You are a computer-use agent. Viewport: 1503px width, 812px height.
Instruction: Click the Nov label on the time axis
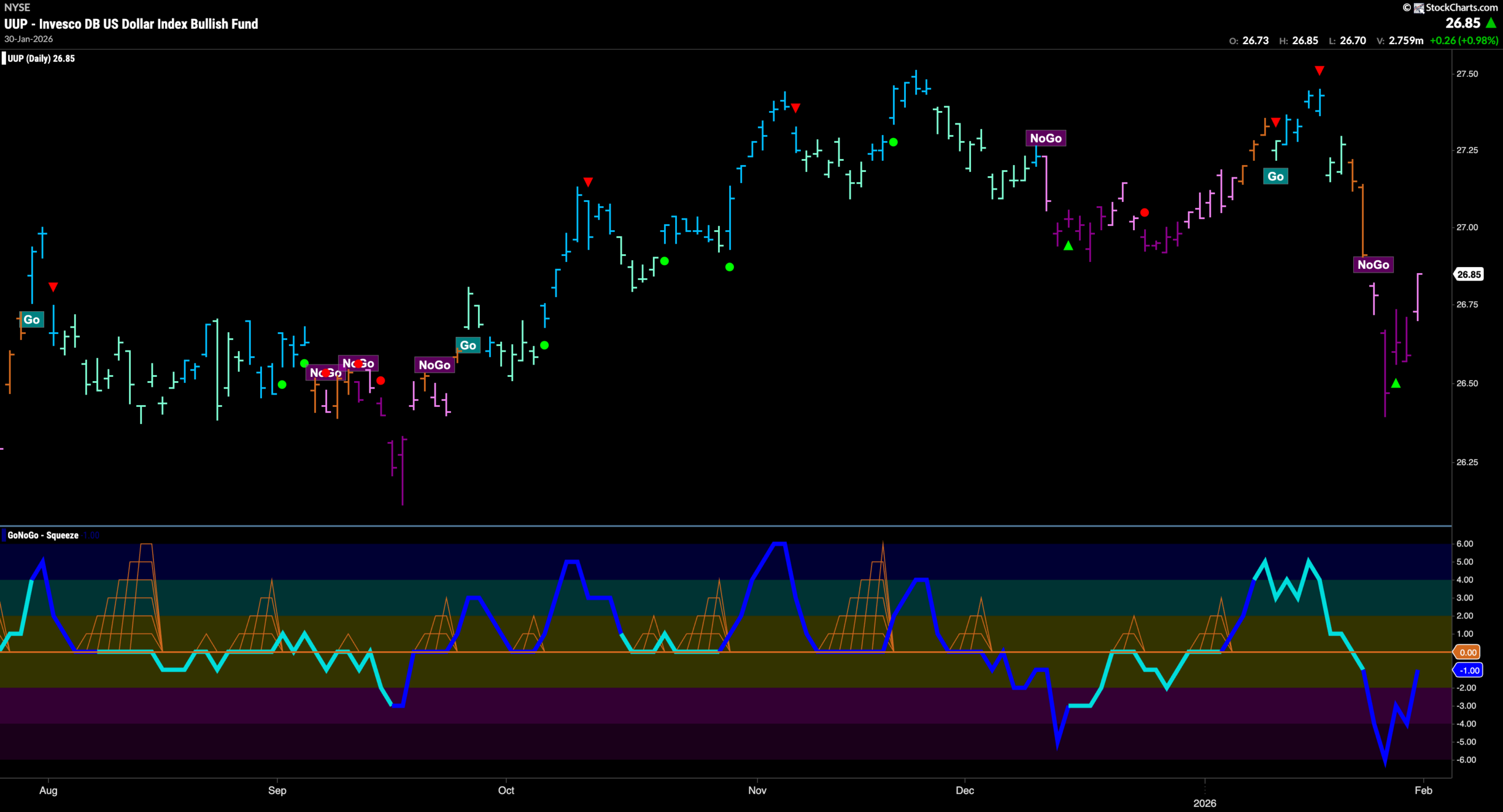(757, 791)
